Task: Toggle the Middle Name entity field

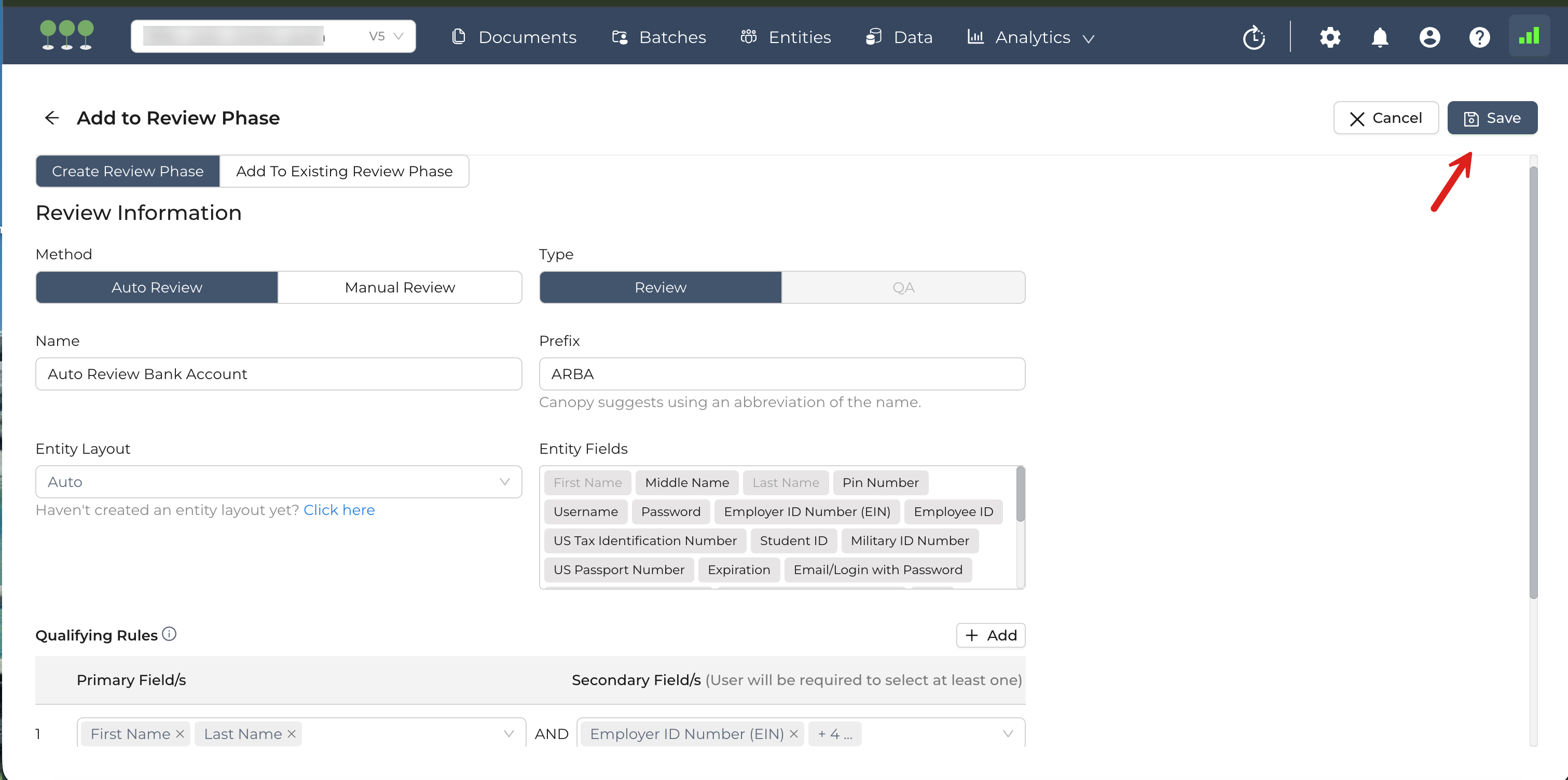Action: 686,482
